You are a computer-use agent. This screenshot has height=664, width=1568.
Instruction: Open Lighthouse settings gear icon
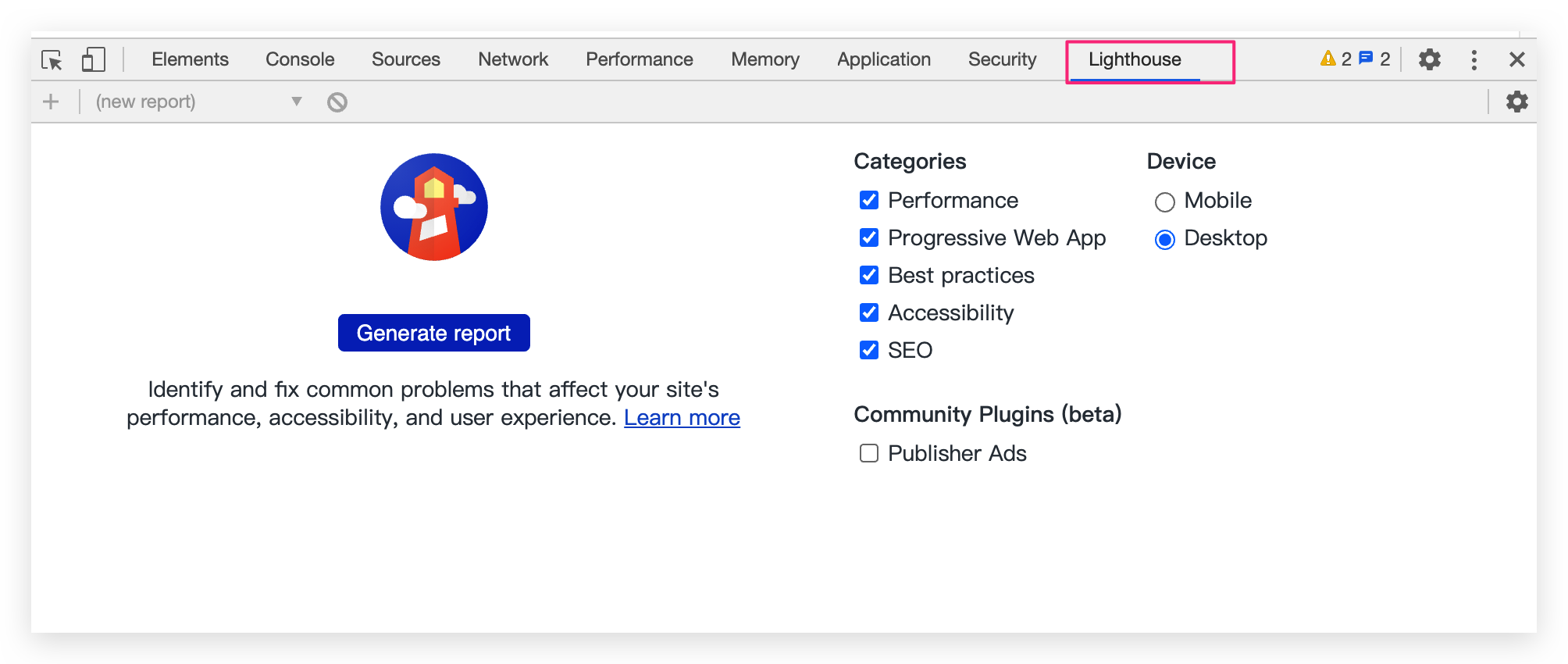(x=1516, y=102)
